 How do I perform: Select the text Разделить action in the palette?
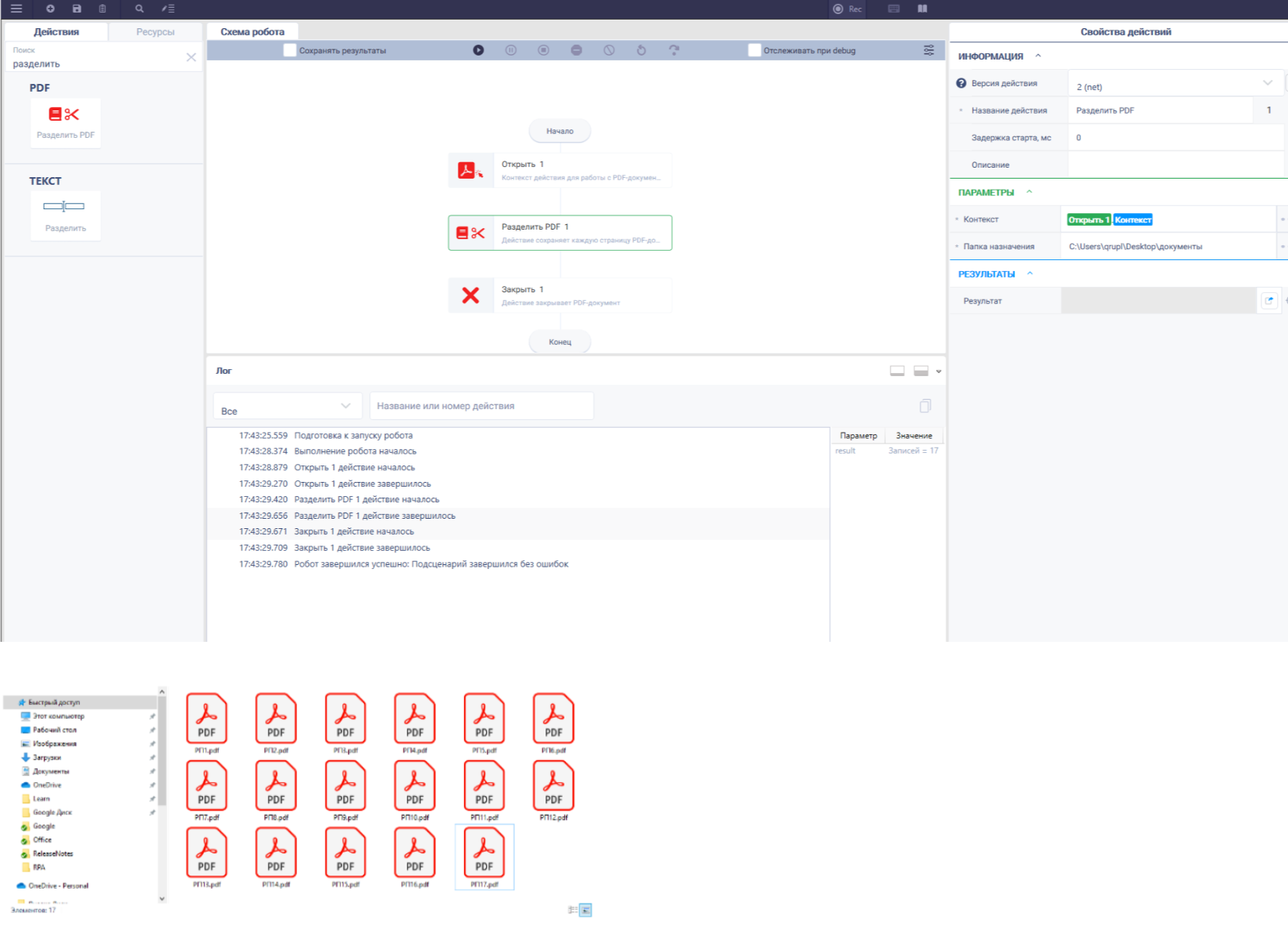(66, 215)
